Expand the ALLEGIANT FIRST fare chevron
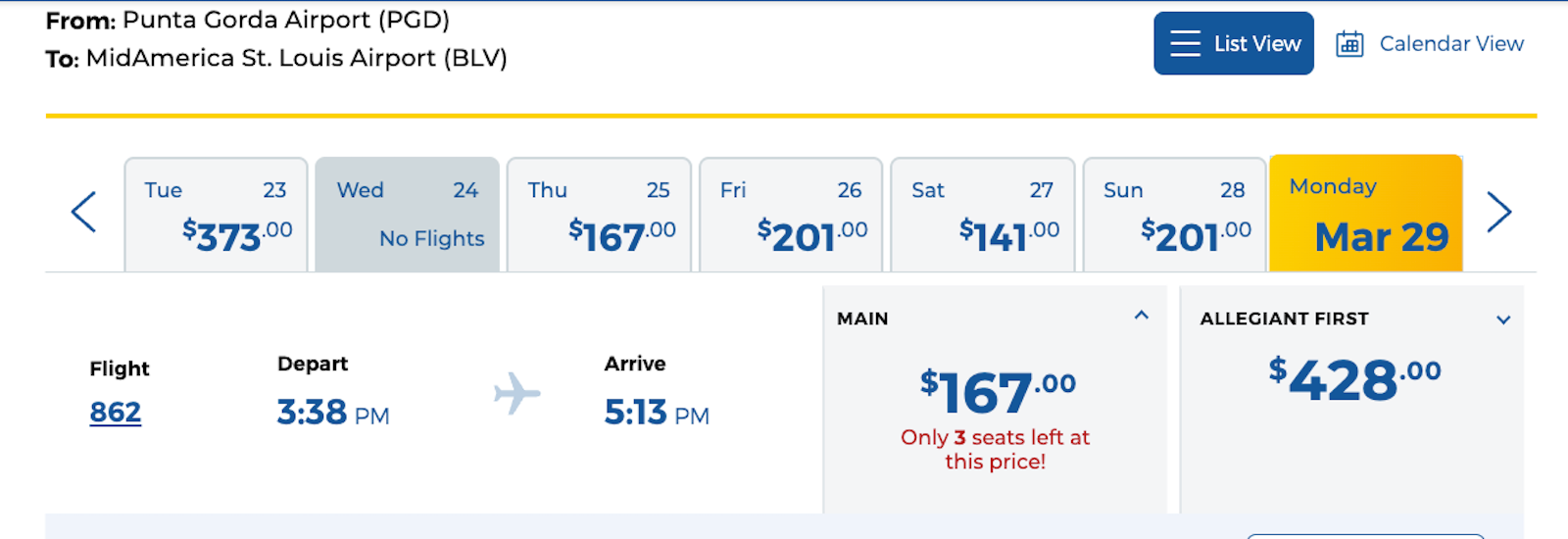Viewport: 1568px width, 539px height. [1503, 319]
